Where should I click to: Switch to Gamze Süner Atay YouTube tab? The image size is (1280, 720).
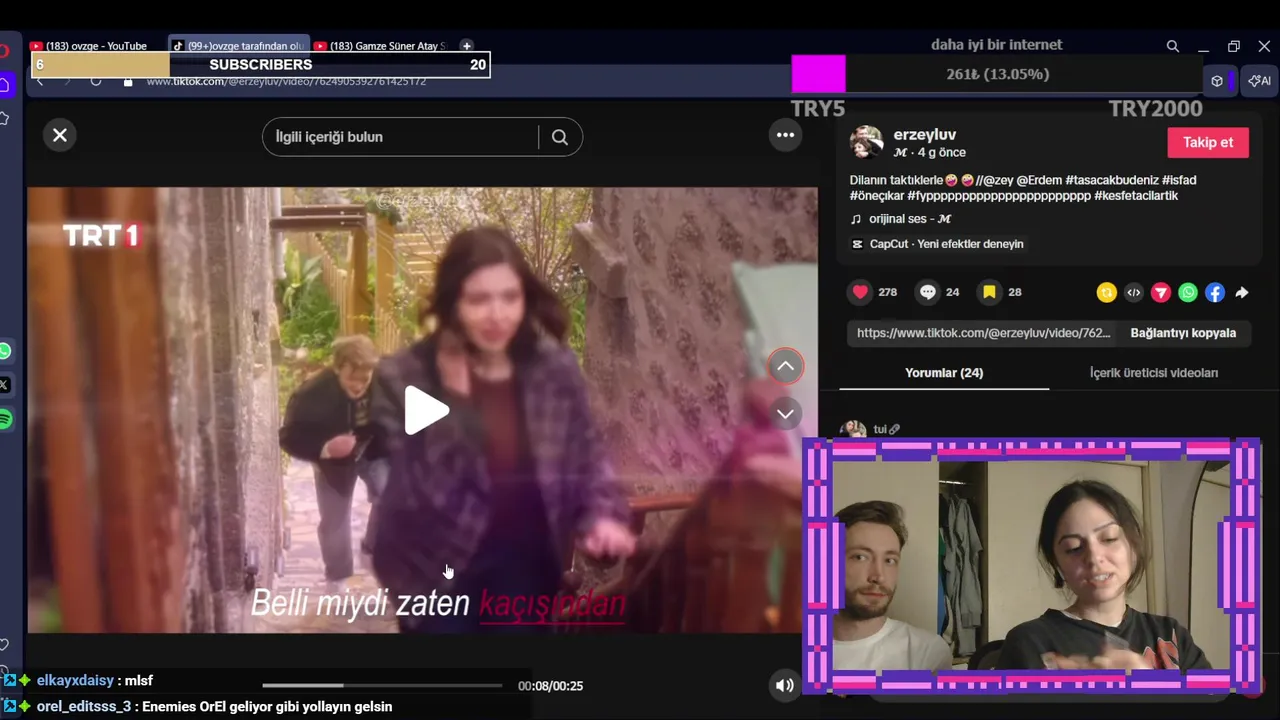point(382,46)
